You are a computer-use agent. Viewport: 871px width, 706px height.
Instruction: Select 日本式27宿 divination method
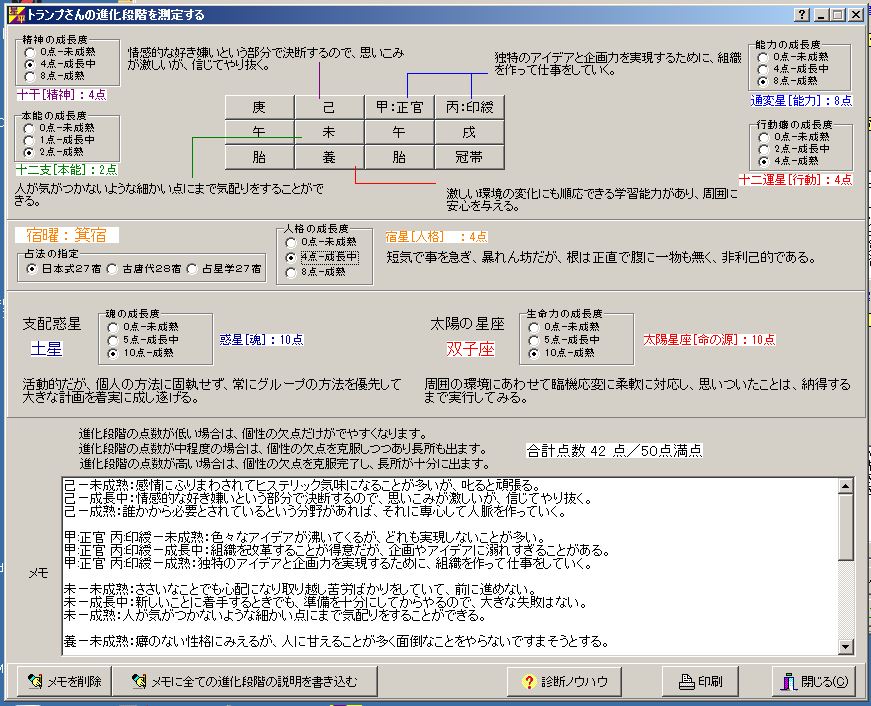point(32,269)
